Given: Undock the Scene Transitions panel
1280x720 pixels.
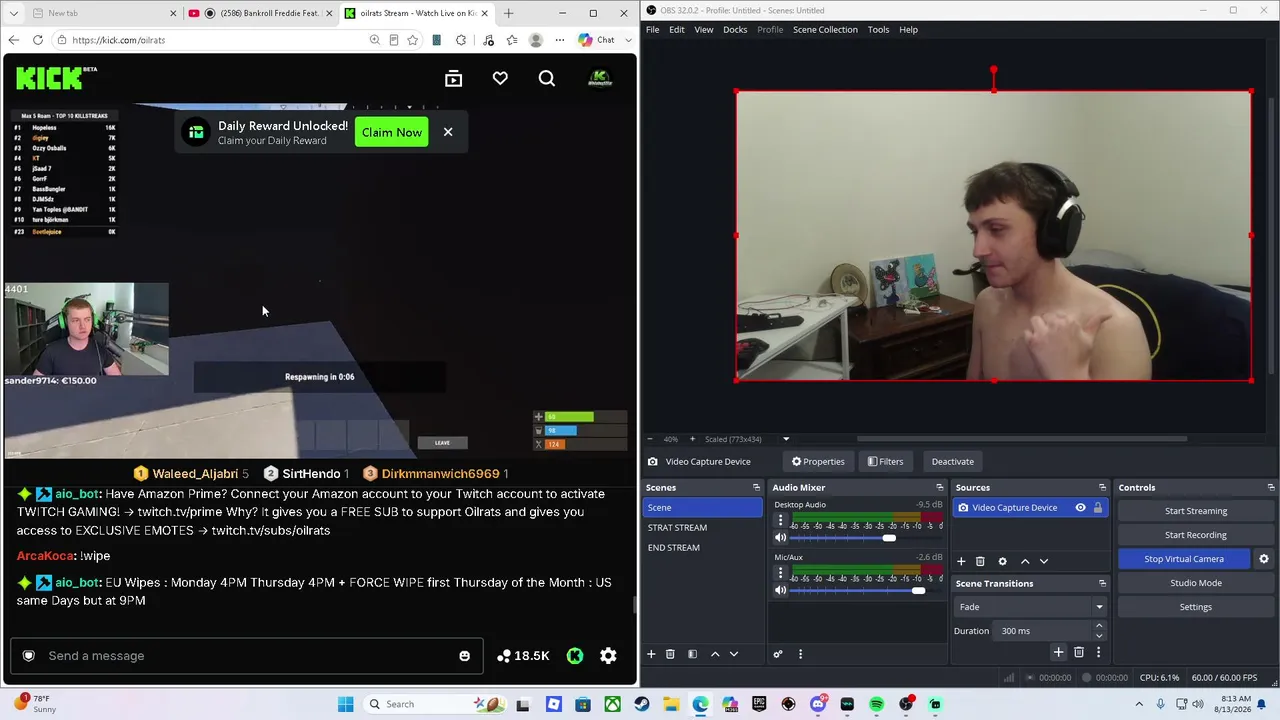Looking at the screenshot, I should 1102,584.
